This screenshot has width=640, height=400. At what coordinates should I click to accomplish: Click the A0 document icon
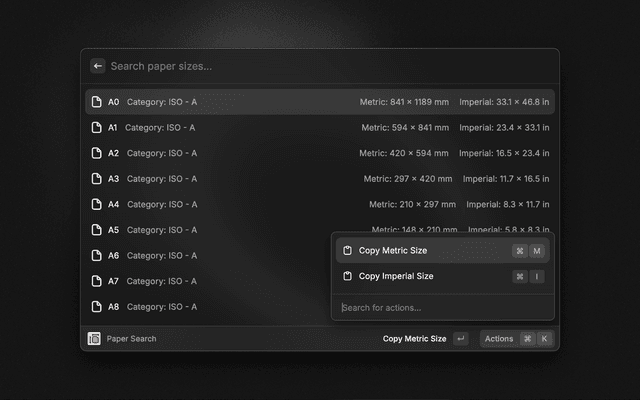[x=97, y=102]
